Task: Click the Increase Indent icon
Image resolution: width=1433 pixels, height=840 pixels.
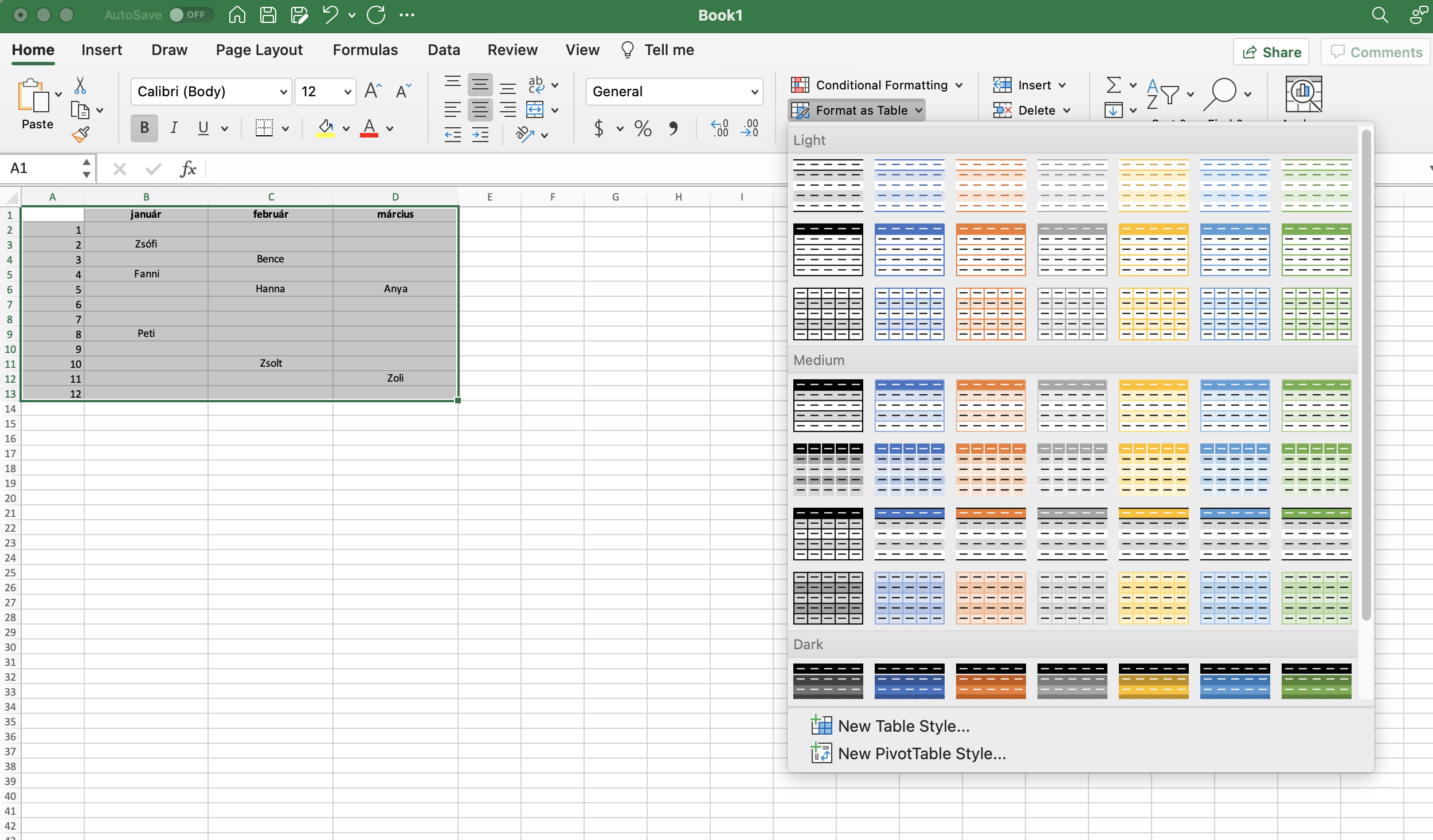Action: tap(480, 135)
